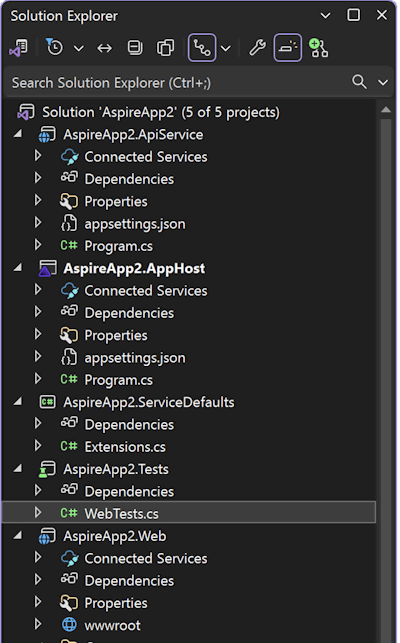Click the Switch Views solution icon

click(x=18, y=48)
